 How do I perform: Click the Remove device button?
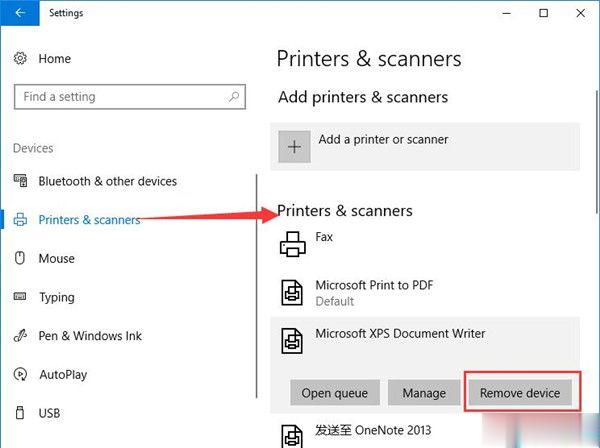[520, 393]
